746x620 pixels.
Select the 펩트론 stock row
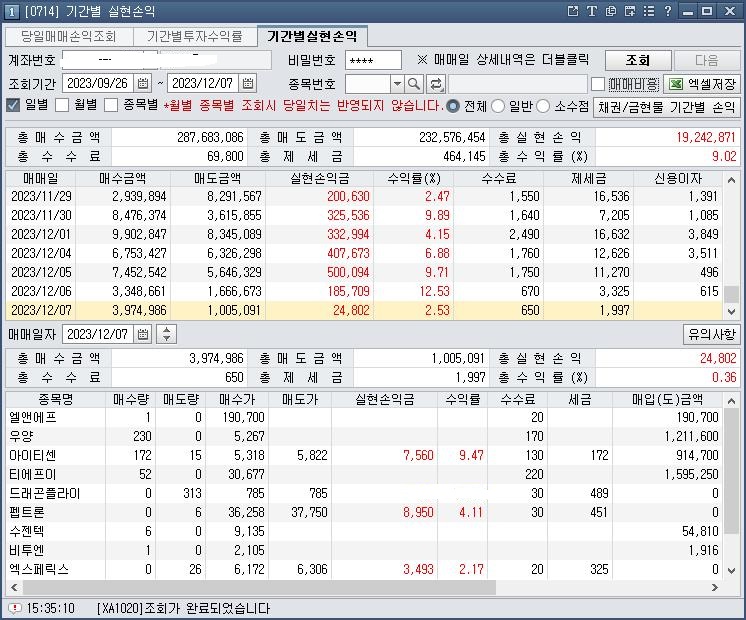coord(365,512)
